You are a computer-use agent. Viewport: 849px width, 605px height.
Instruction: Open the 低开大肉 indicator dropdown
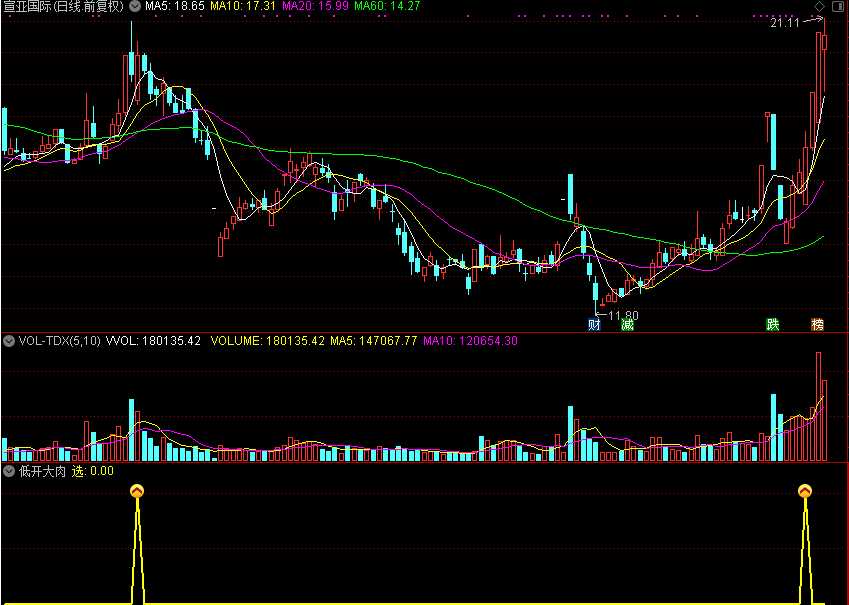(9, 471)
